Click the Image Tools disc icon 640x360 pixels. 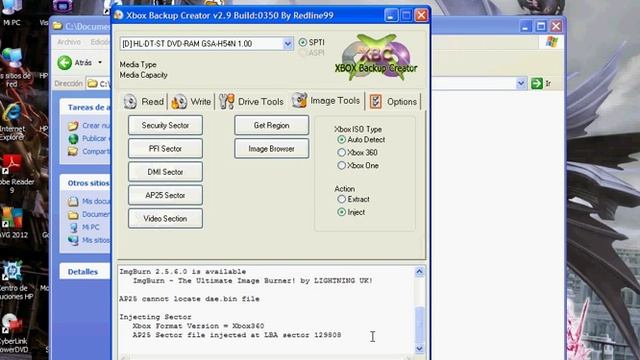[299, 100]
